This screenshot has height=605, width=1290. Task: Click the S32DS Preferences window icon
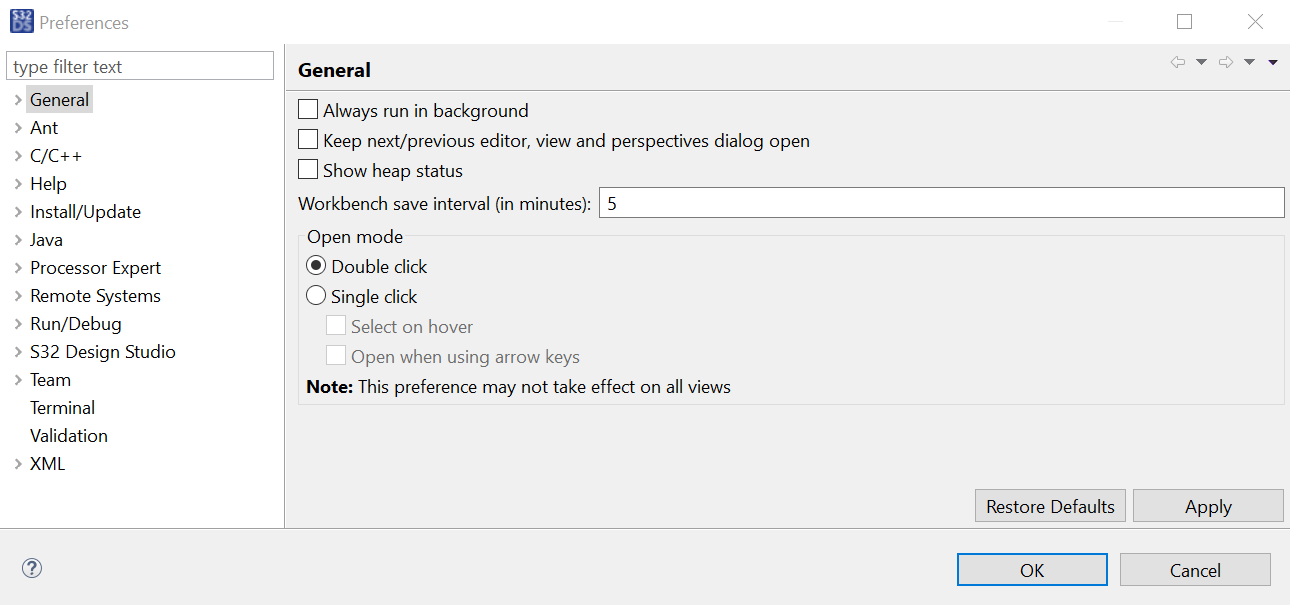pyautogui.click(x=21, y=21)
